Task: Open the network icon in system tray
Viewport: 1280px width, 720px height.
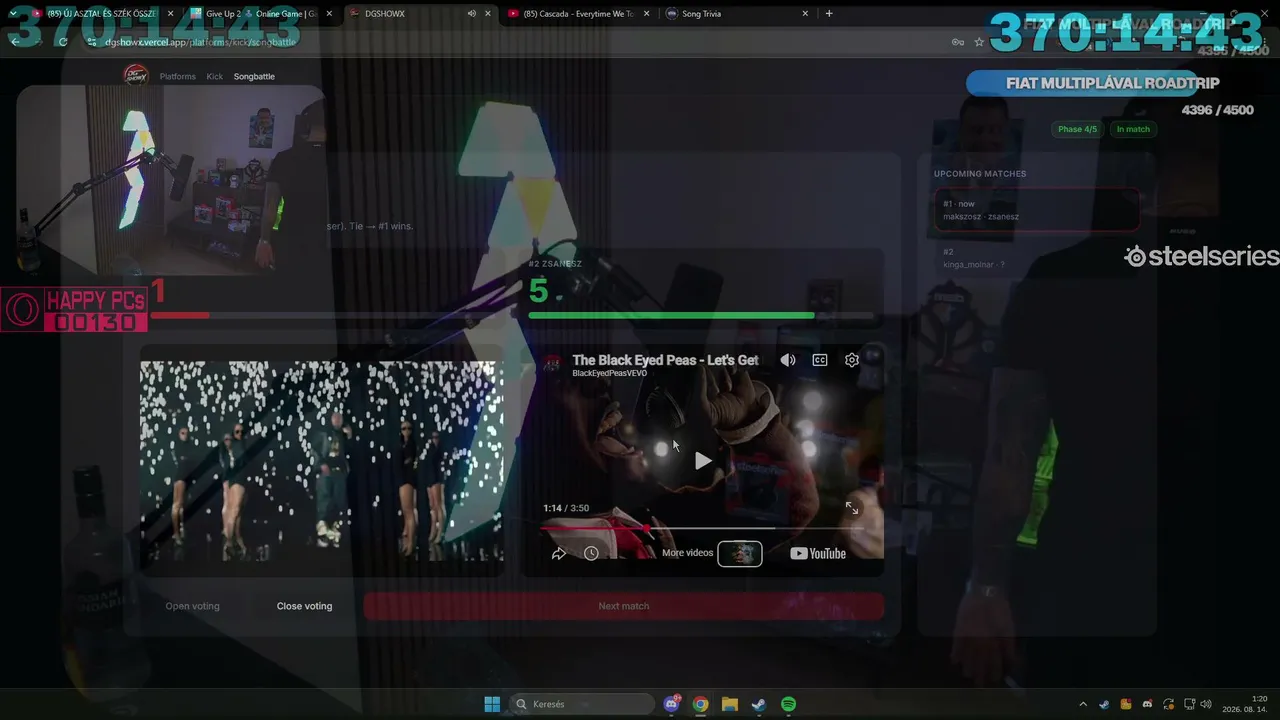Action: (x=1189, y=704)
